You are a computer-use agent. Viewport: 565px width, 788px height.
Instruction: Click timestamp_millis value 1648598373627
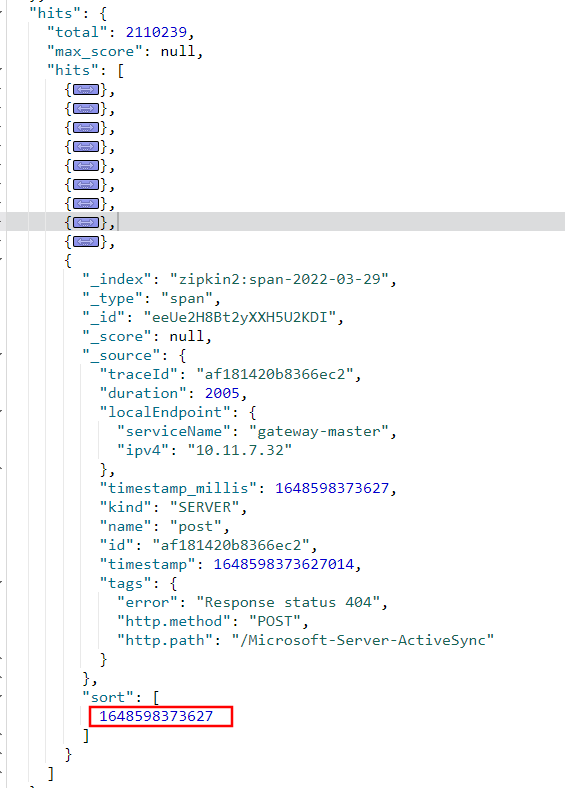coord(332,488)
